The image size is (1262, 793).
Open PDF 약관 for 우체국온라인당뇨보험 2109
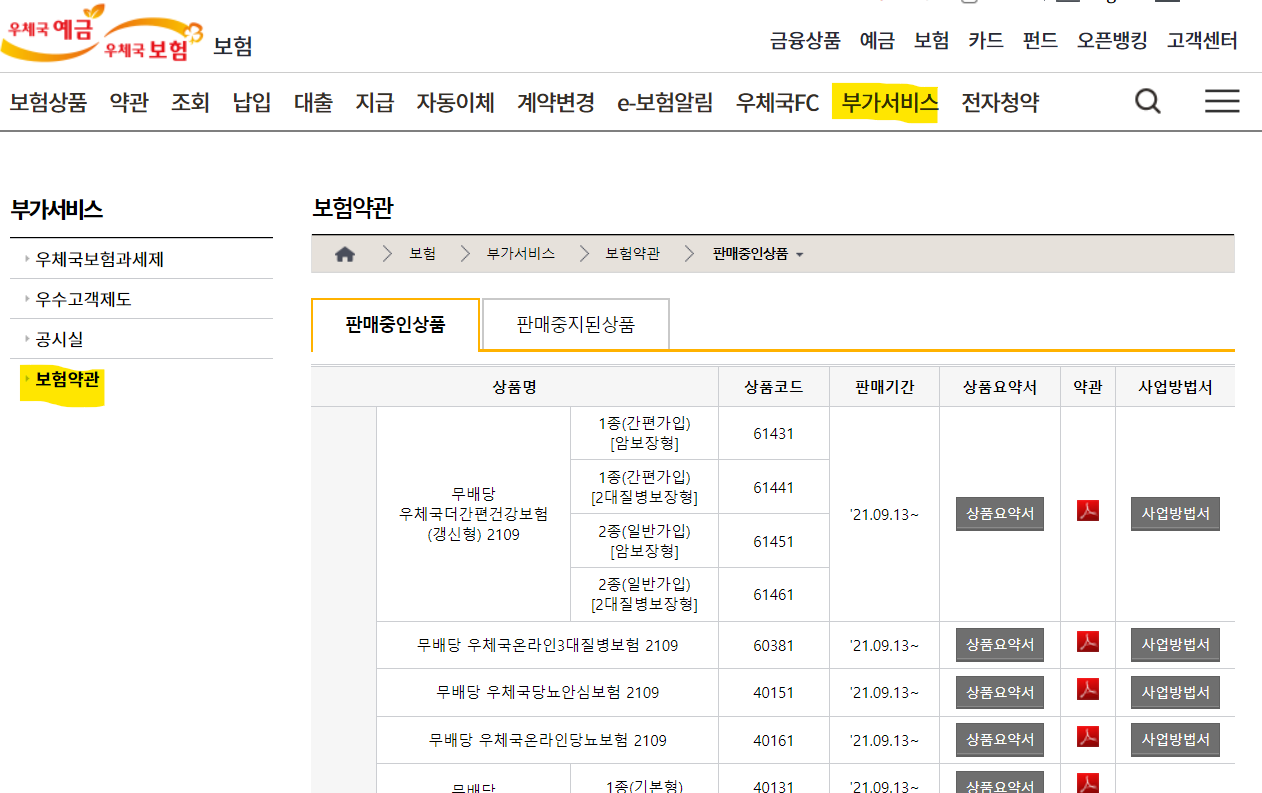(x=1088, y=737)
